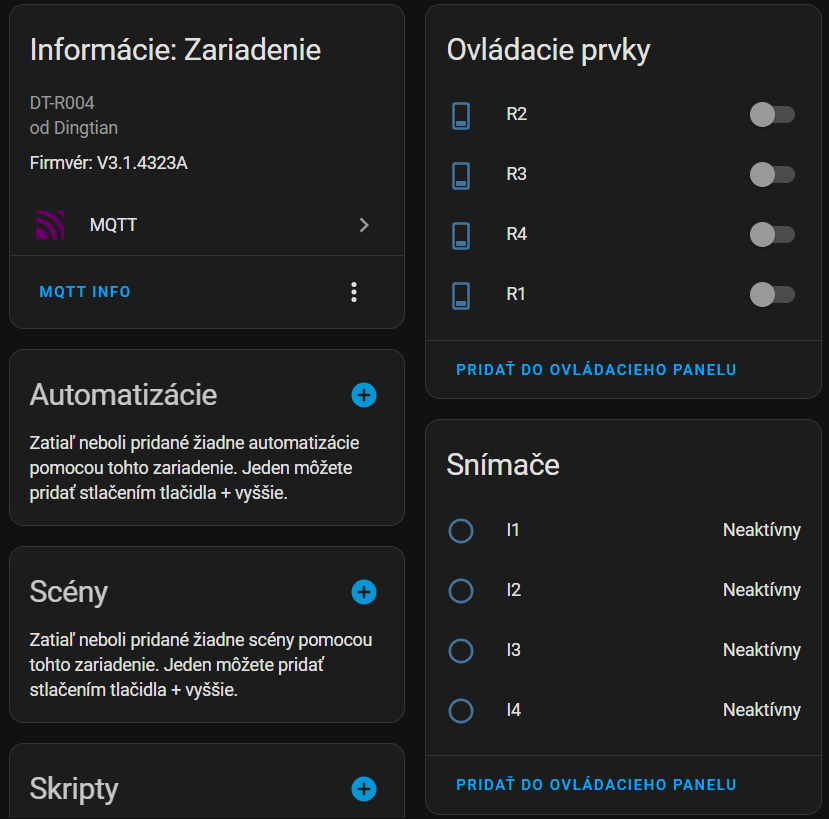The height and width of the screenshot is (819, 829).
Task: Click the device icon next to R1
Action: pyautogui.click(x=461, y=295)
